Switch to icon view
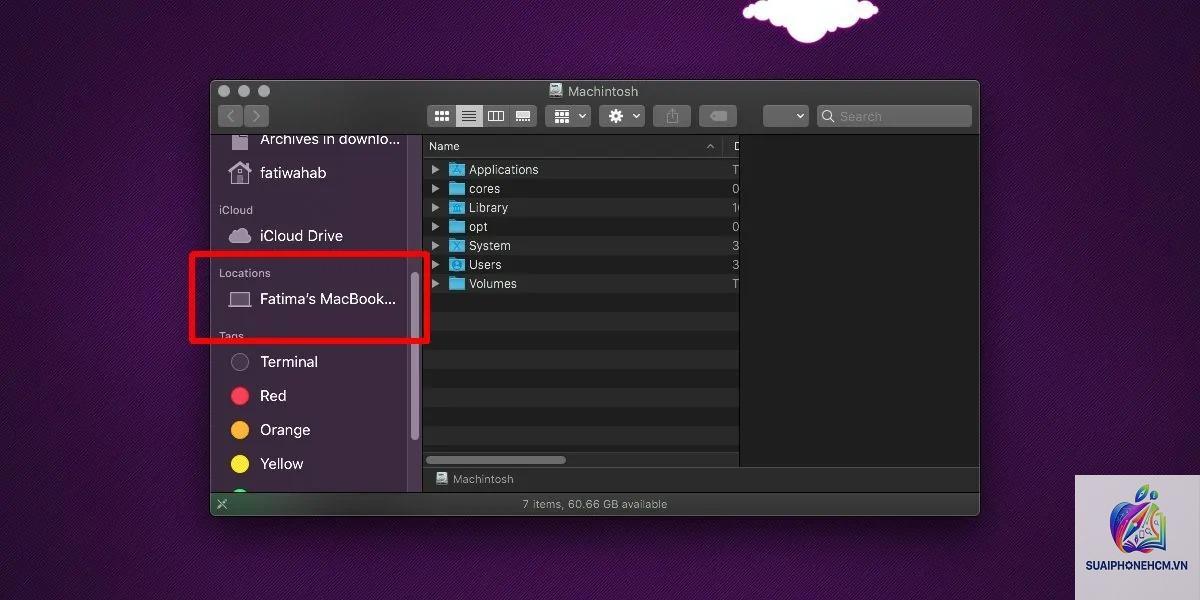Screen dimensions: 1200x600 441,116
